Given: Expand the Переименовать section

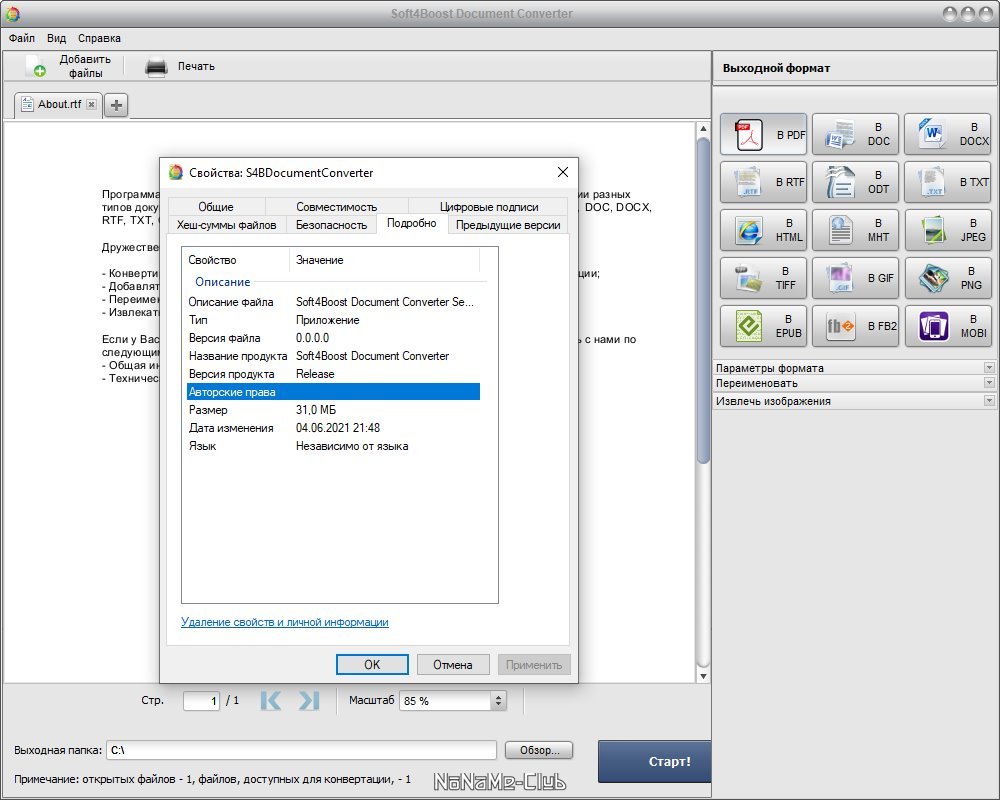Looking at the screenshot, I should [989, 384].
